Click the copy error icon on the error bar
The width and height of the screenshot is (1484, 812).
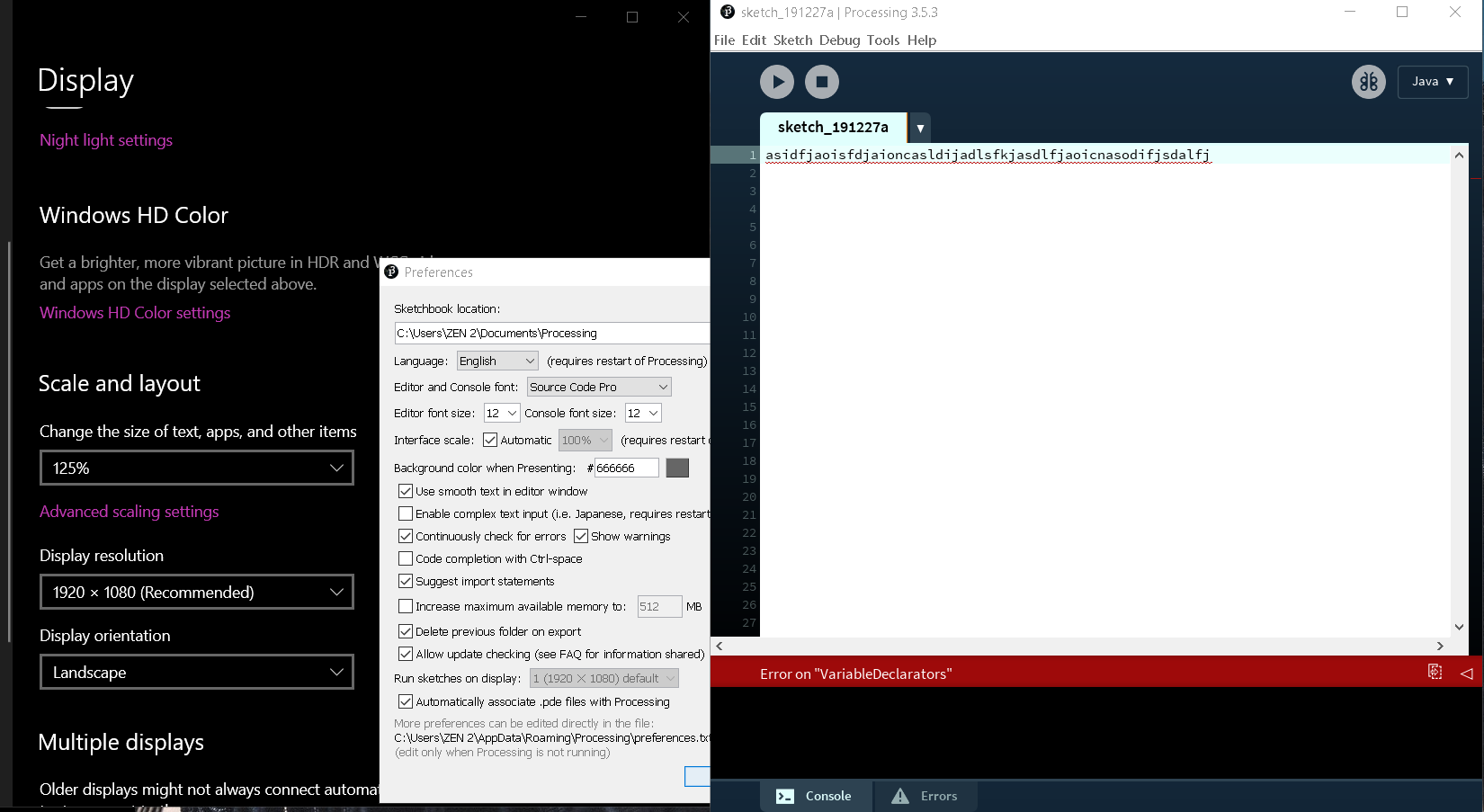coord(1435,672)
